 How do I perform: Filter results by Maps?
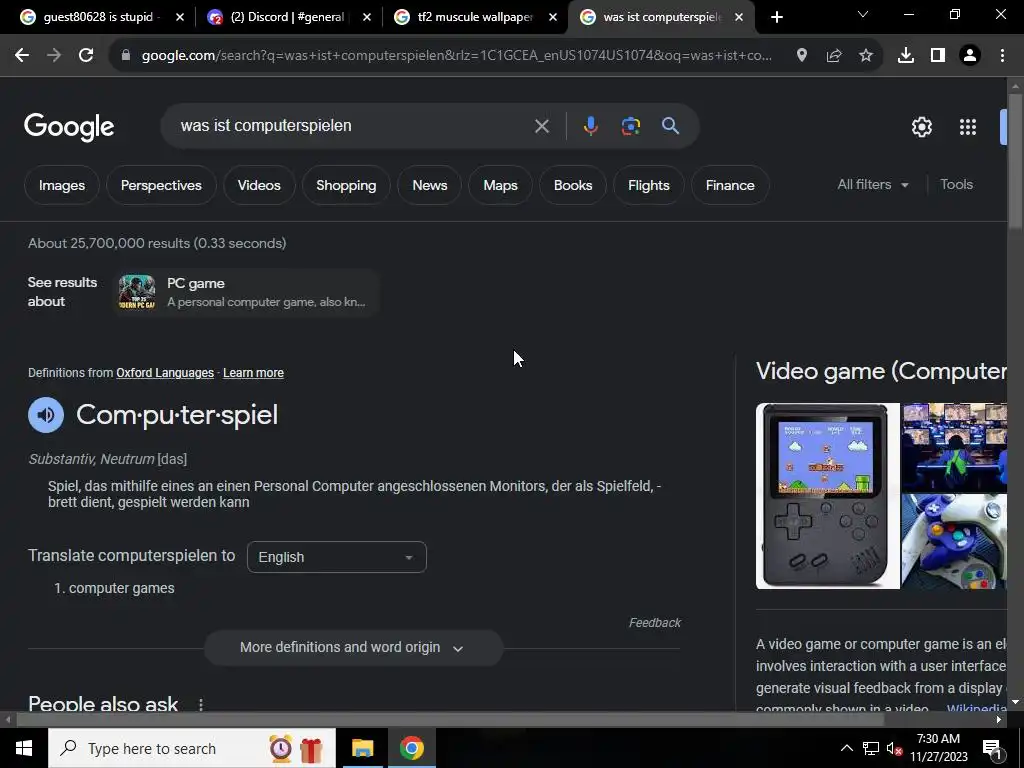click(500, 185)
